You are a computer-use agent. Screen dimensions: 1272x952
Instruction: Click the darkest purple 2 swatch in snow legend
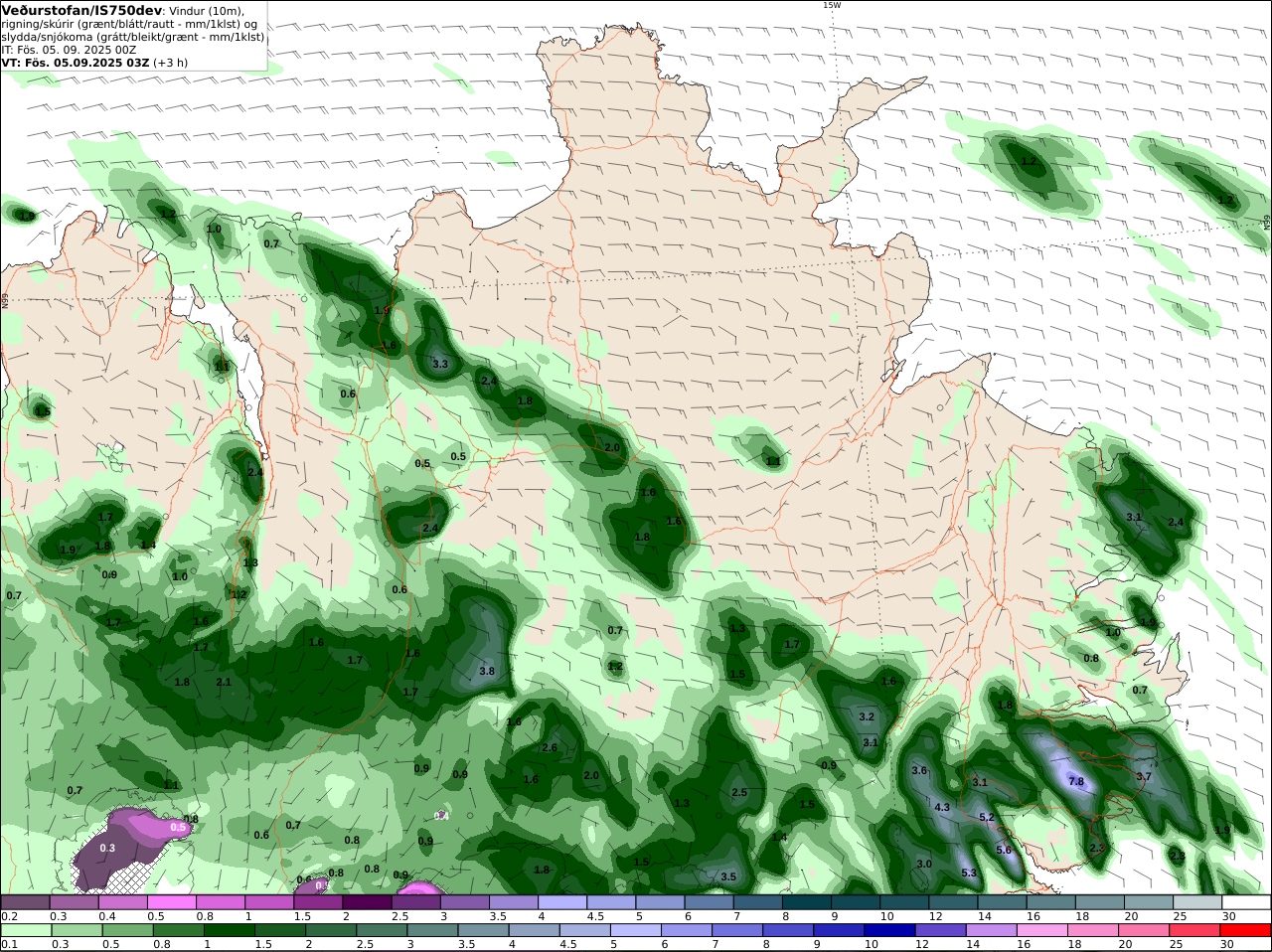[366, 902]
